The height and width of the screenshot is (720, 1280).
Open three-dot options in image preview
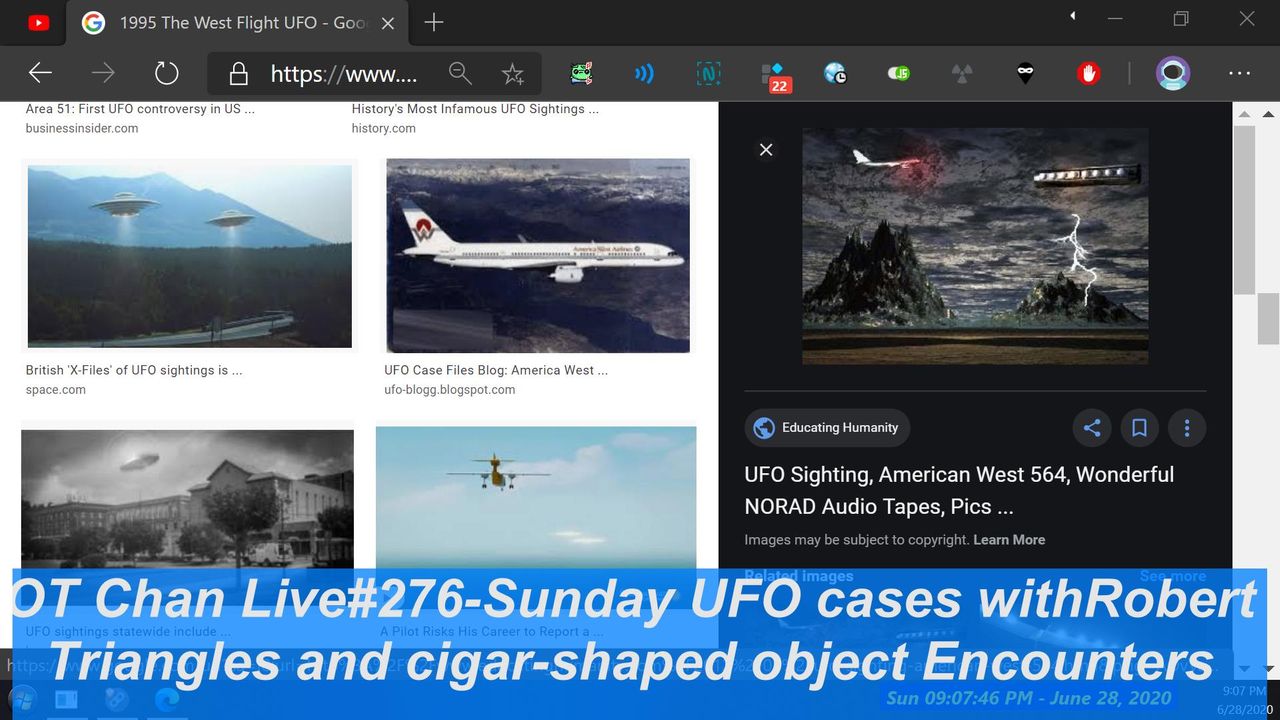pos(1187,428)
